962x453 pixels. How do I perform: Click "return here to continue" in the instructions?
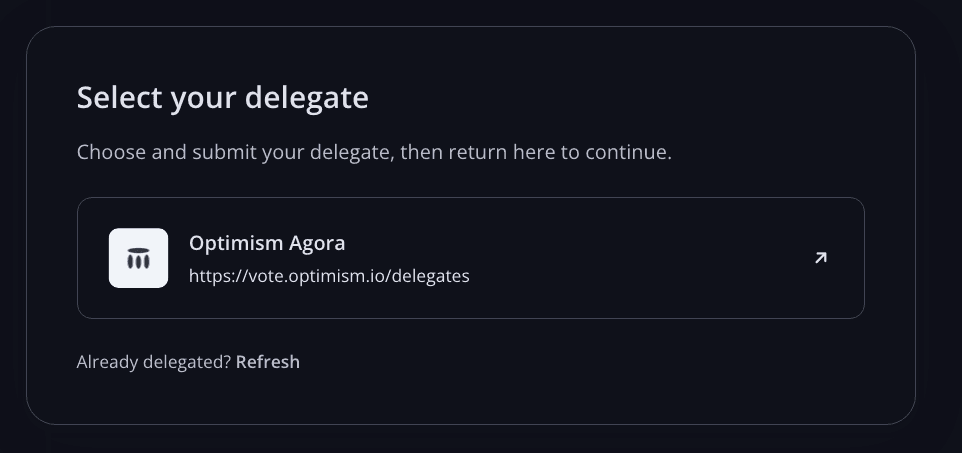tap(560, 152)
